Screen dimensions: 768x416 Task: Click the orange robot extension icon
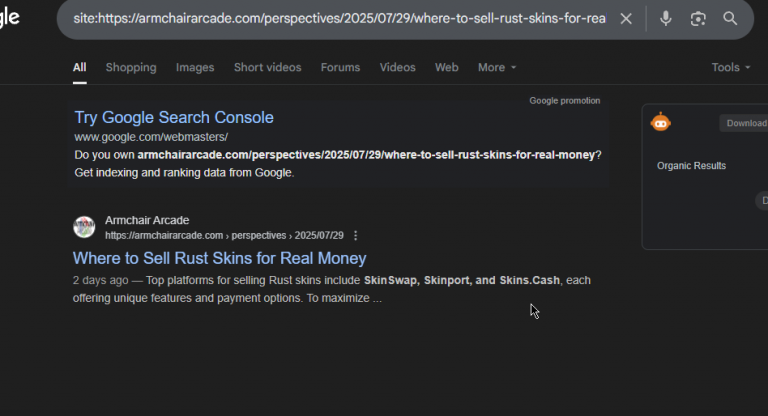click(x=660, y=122)
